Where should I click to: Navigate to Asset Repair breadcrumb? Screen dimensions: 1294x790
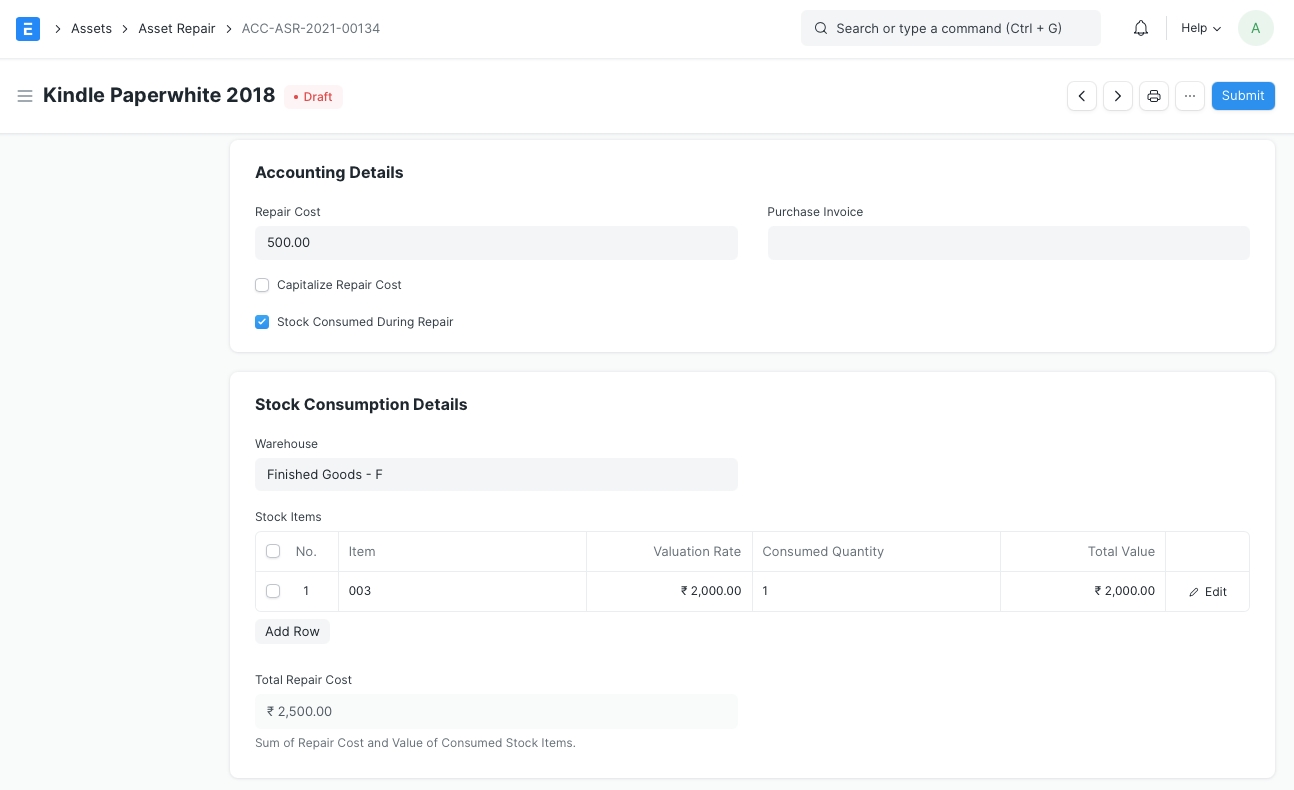point(177,29)
